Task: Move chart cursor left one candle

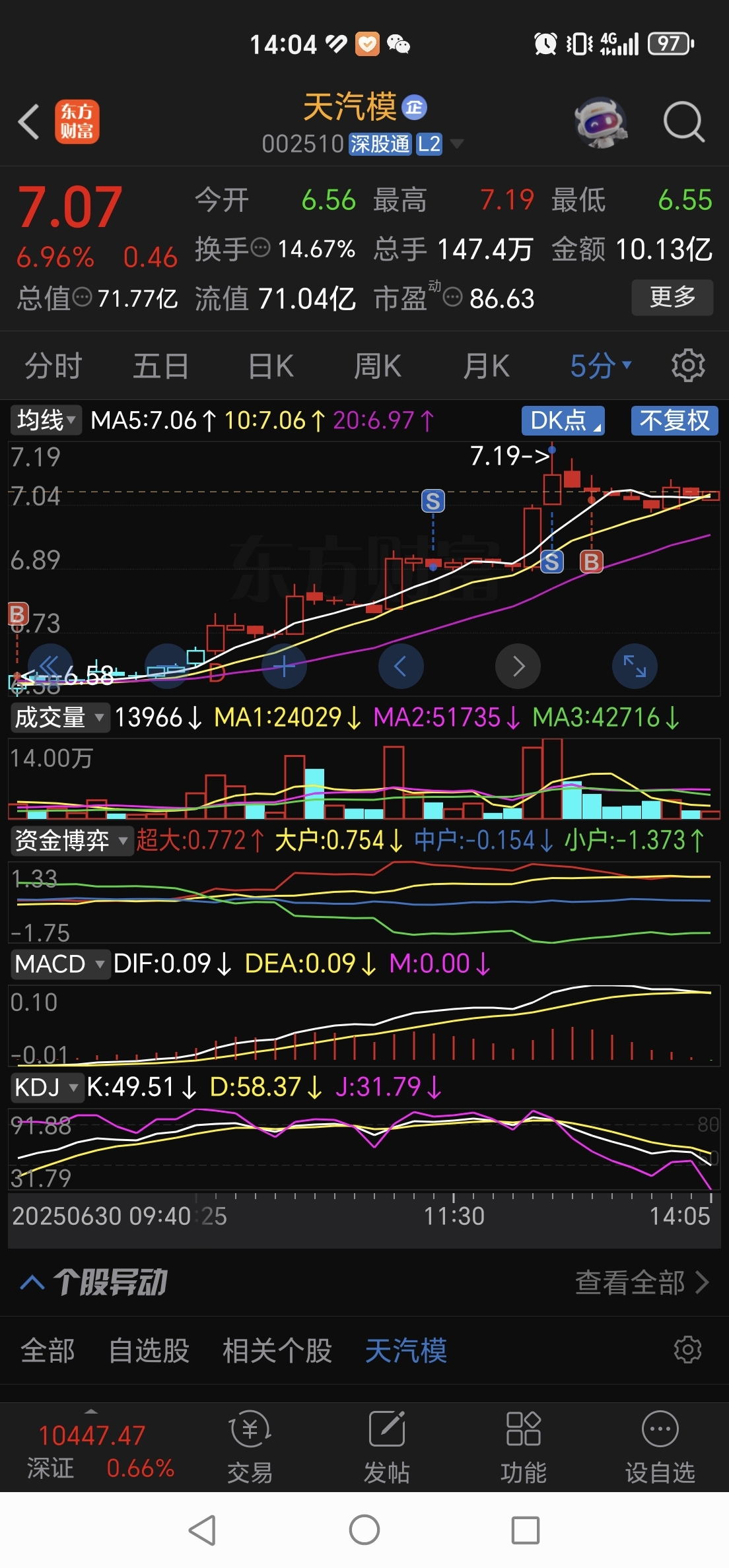Action: 401,666
